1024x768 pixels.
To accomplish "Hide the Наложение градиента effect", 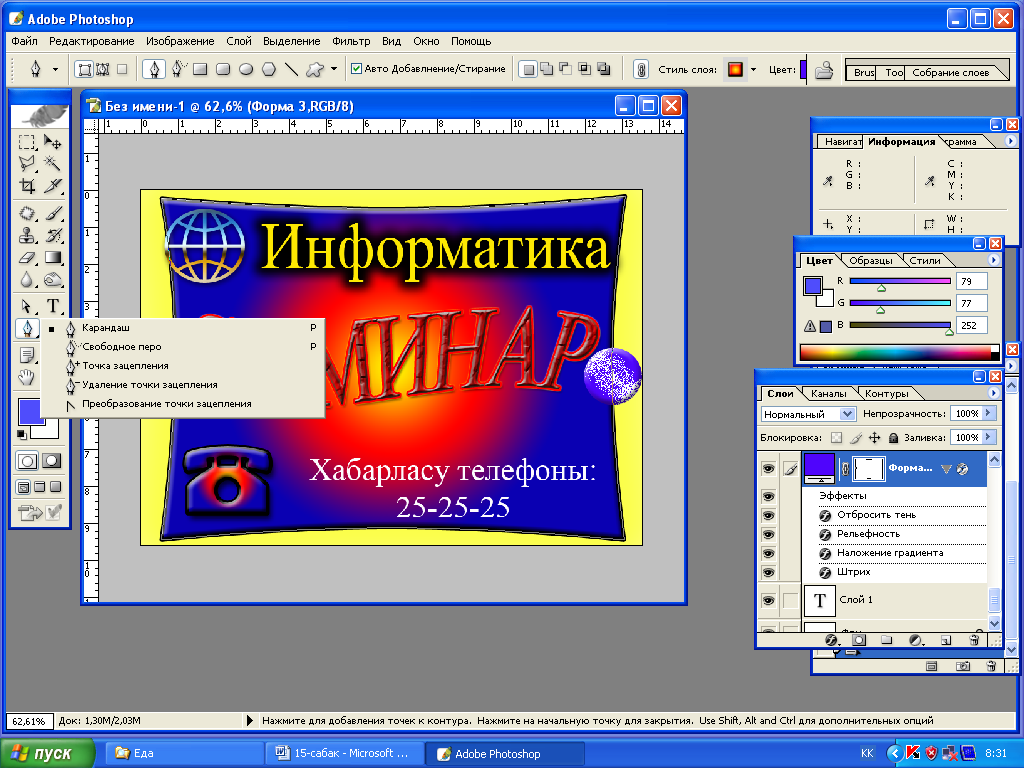I will (769, 553).
